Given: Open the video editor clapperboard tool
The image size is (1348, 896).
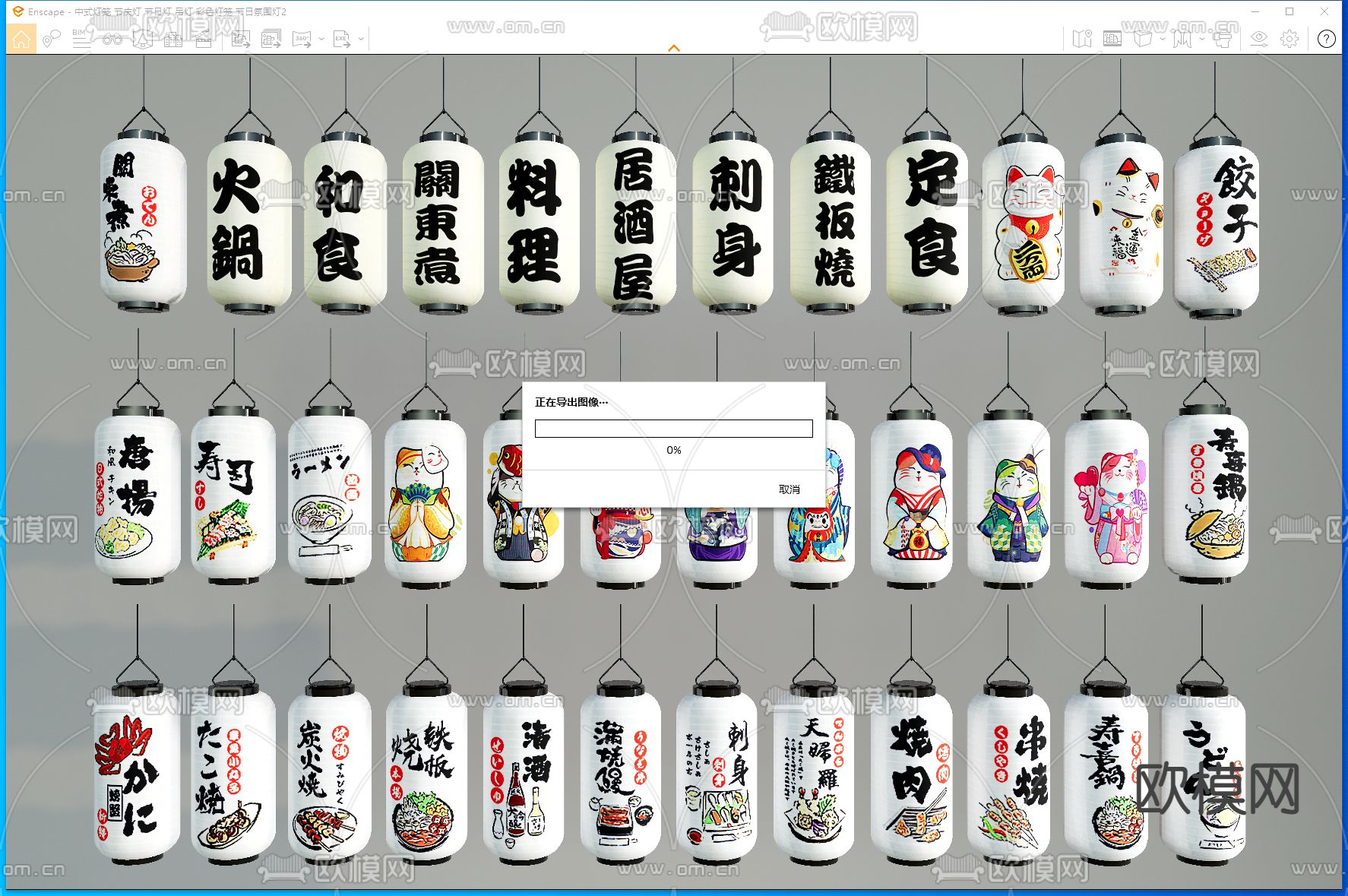Looking at the screenshot, I should pyautogui.click(x=202, y=38).
